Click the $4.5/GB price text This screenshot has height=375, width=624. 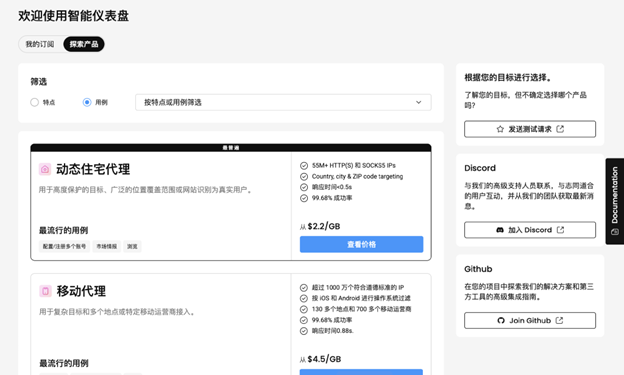click(324, 359)
